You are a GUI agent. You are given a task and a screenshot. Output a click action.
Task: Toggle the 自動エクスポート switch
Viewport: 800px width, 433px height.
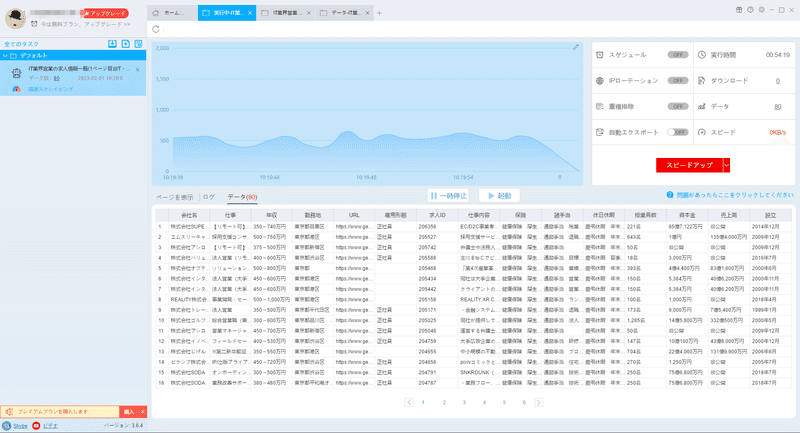click(678, 132)
